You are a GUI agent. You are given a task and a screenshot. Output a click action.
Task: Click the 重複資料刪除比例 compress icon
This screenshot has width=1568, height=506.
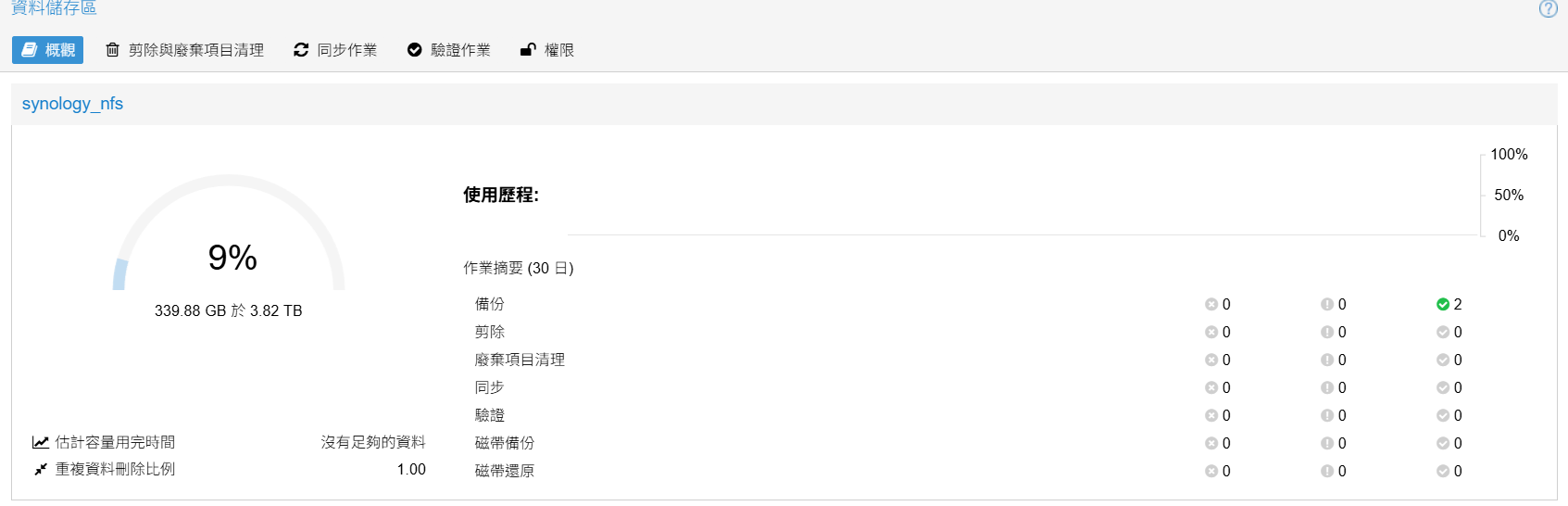click(x=41, y=470)
